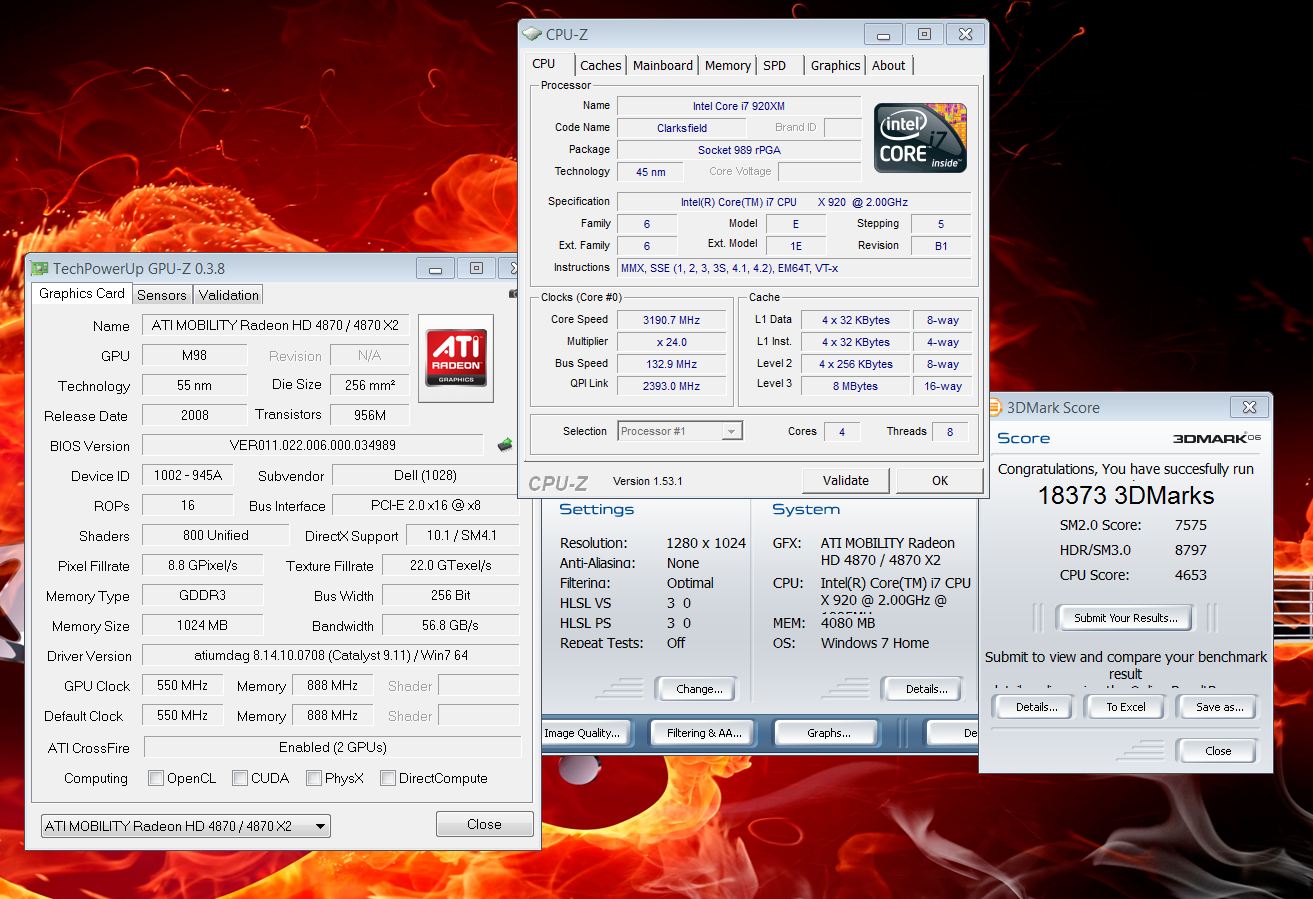The width and height of the screenshot is (1313, 899).
Task: Click the Intel Core i7 inside logo in CPU-Z
Action: click(x=920, y=137)
